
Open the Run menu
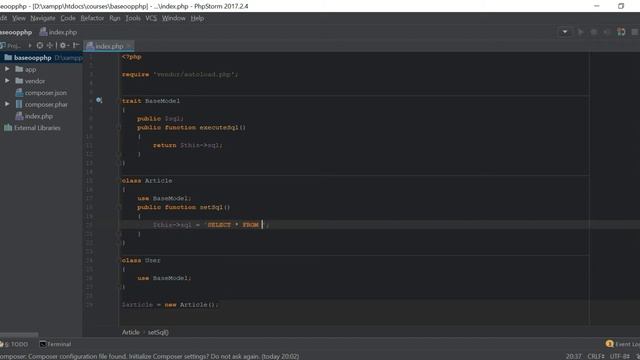click(115, 18)
